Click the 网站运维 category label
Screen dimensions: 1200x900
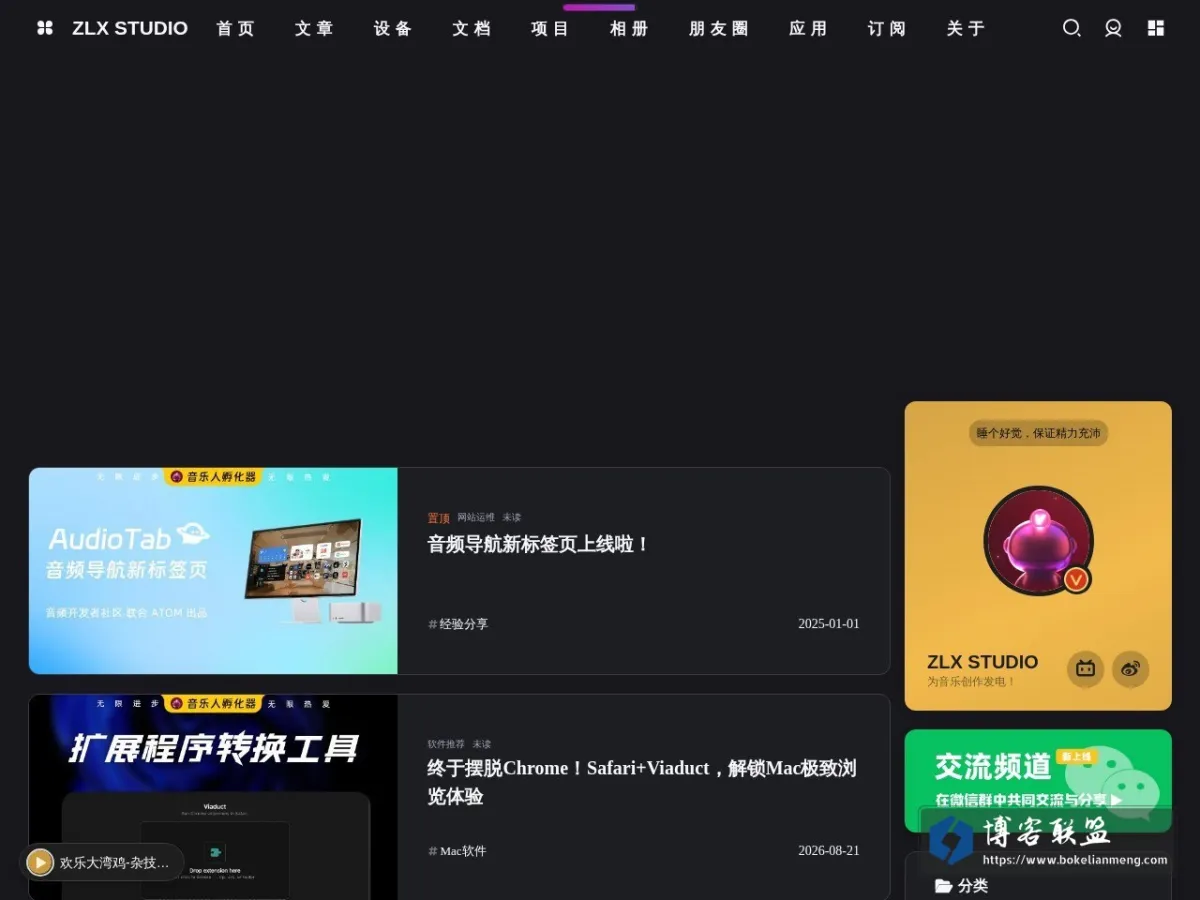click(x=476, y=517)
